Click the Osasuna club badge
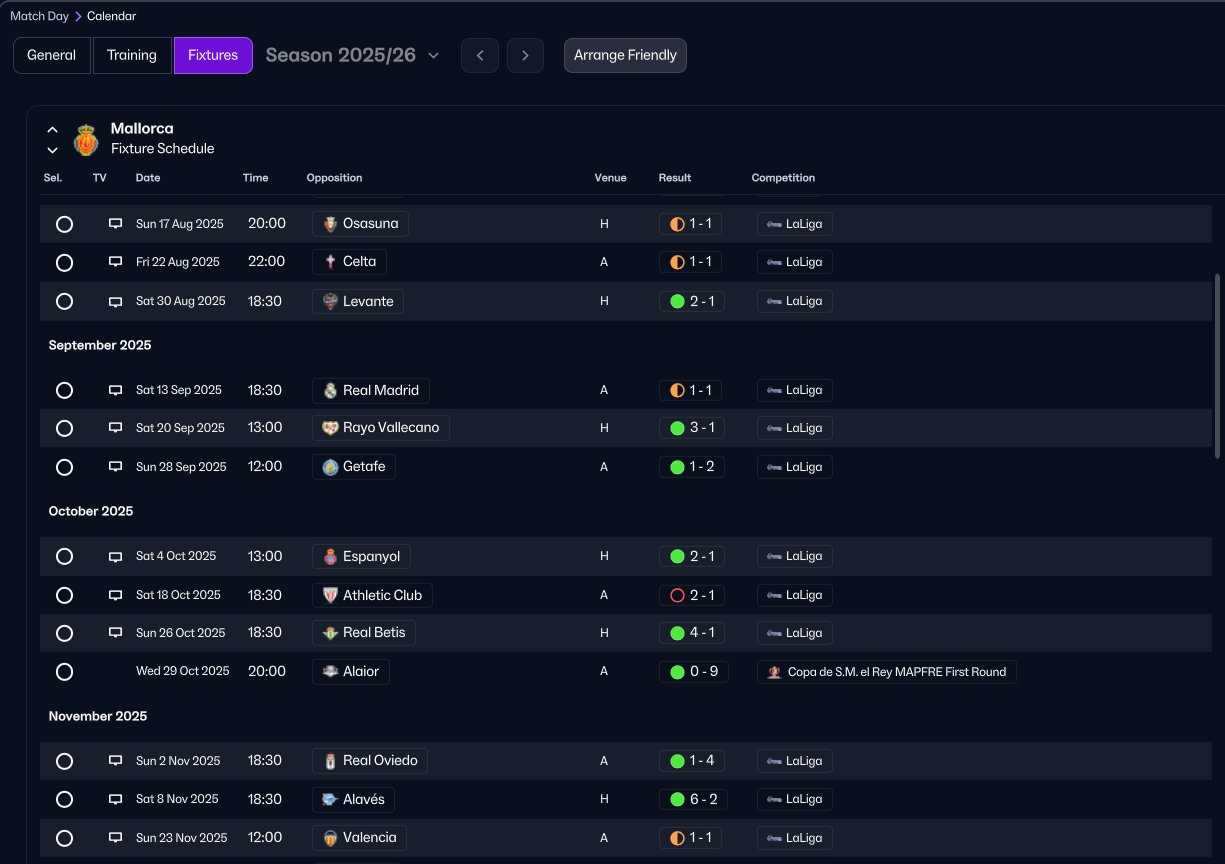 330,224
